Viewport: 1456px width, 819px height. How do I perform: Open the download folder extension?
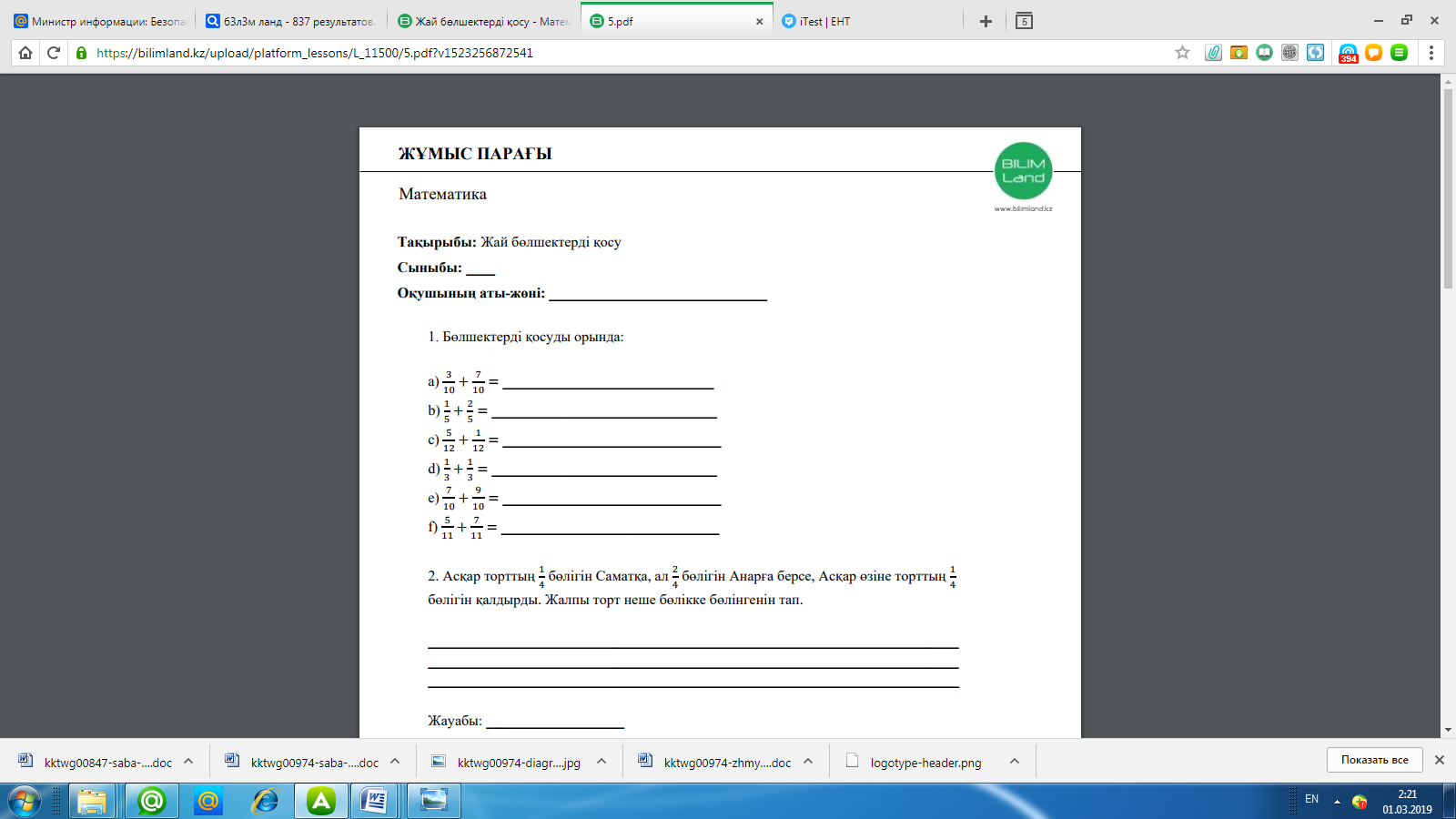pyautogui.click(x=1239, y=53)
